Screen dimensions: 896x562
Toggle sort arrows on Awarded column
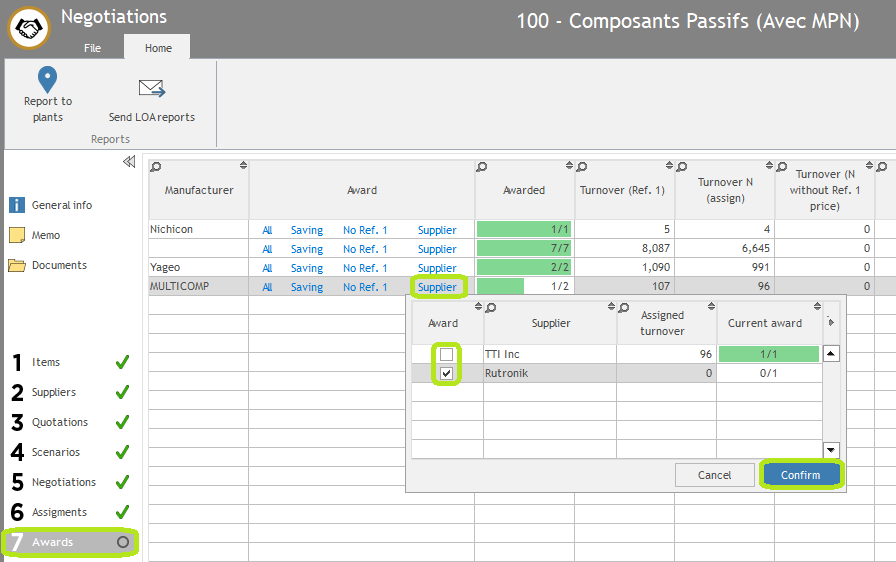click(569, 166)
